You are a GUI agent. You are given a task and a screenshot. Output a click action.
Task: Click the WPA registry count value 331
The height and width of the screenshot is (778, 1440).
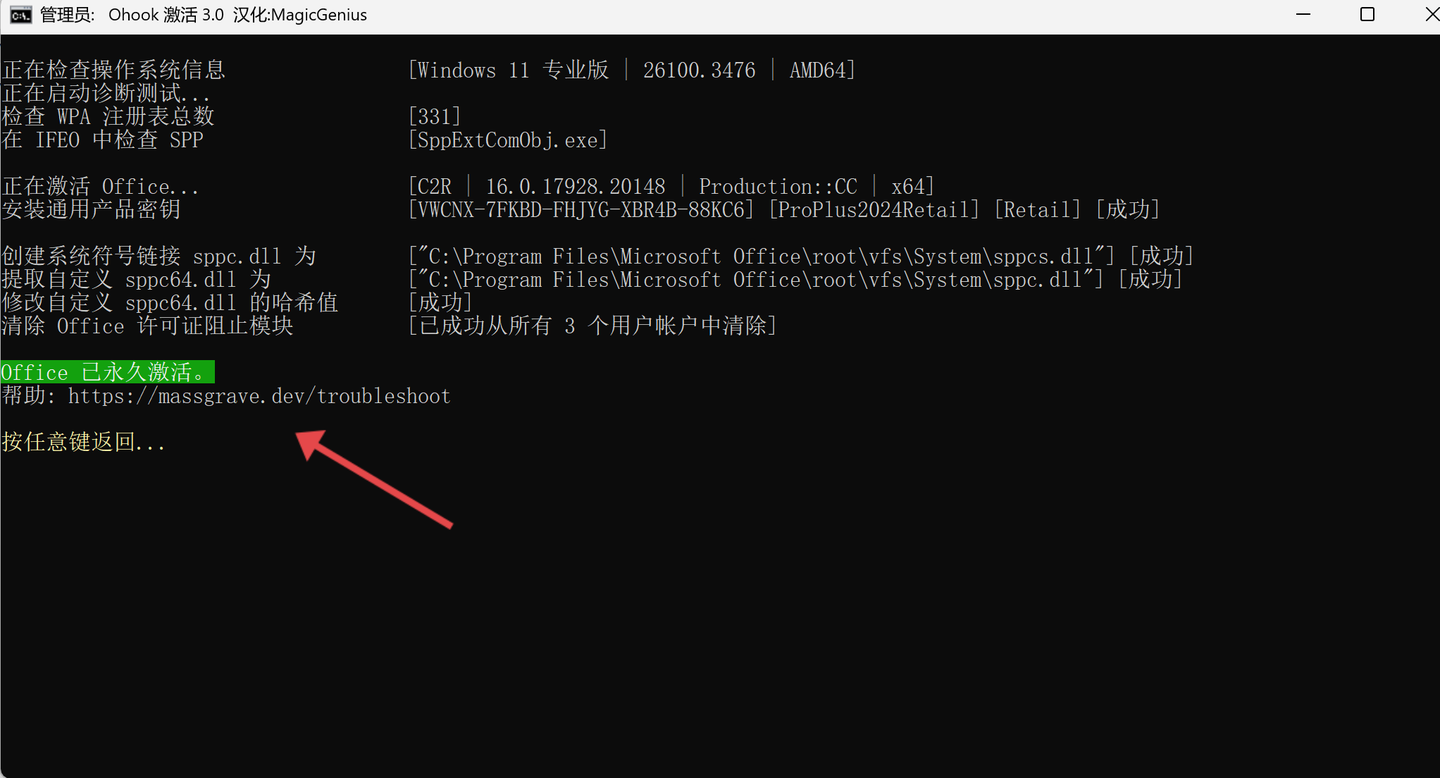pyautogui.click(x=435, y=117)
